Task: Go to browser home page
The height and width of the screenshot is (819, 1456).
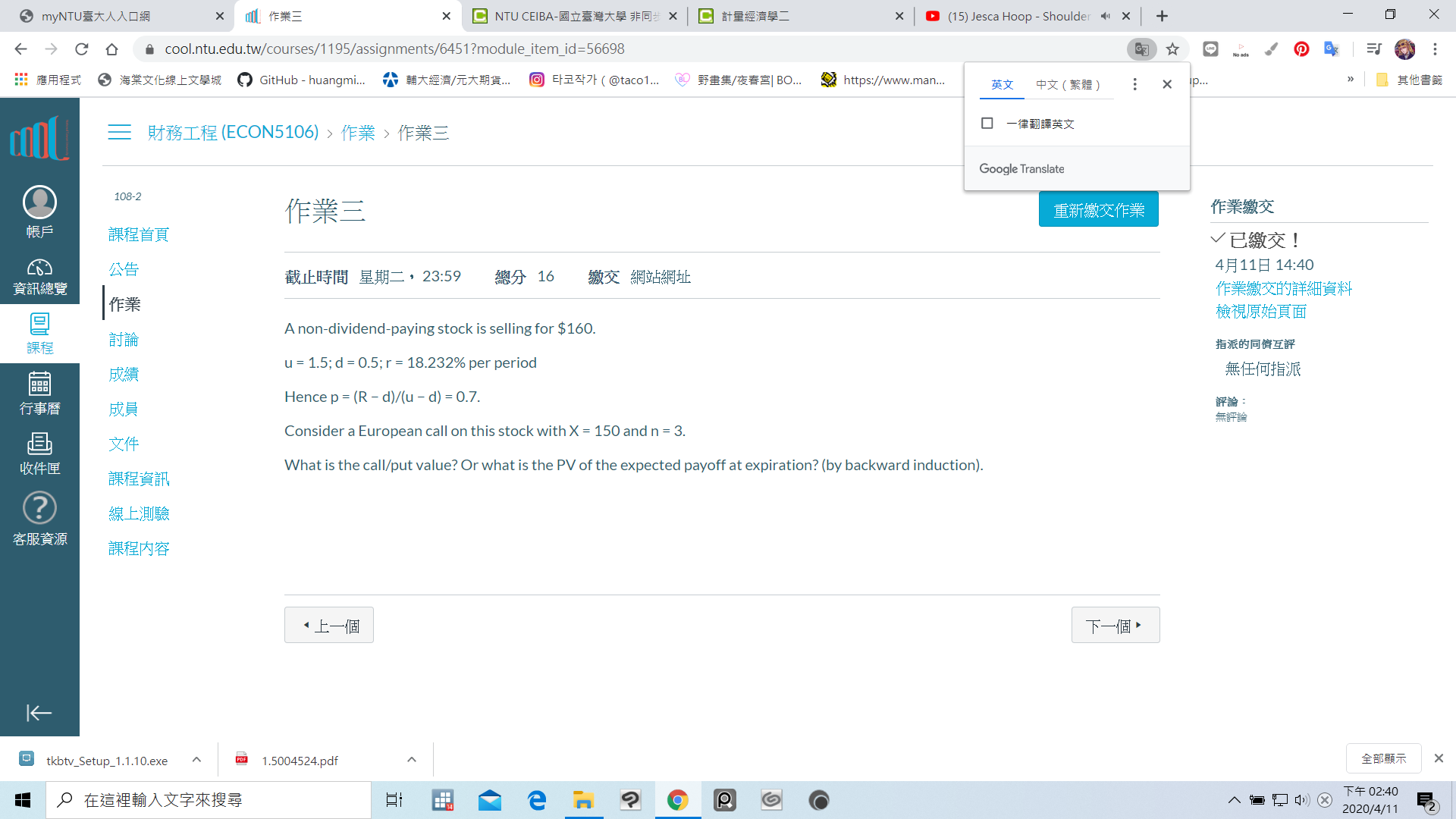Action: pyautogui.click(x=111, y=49)
